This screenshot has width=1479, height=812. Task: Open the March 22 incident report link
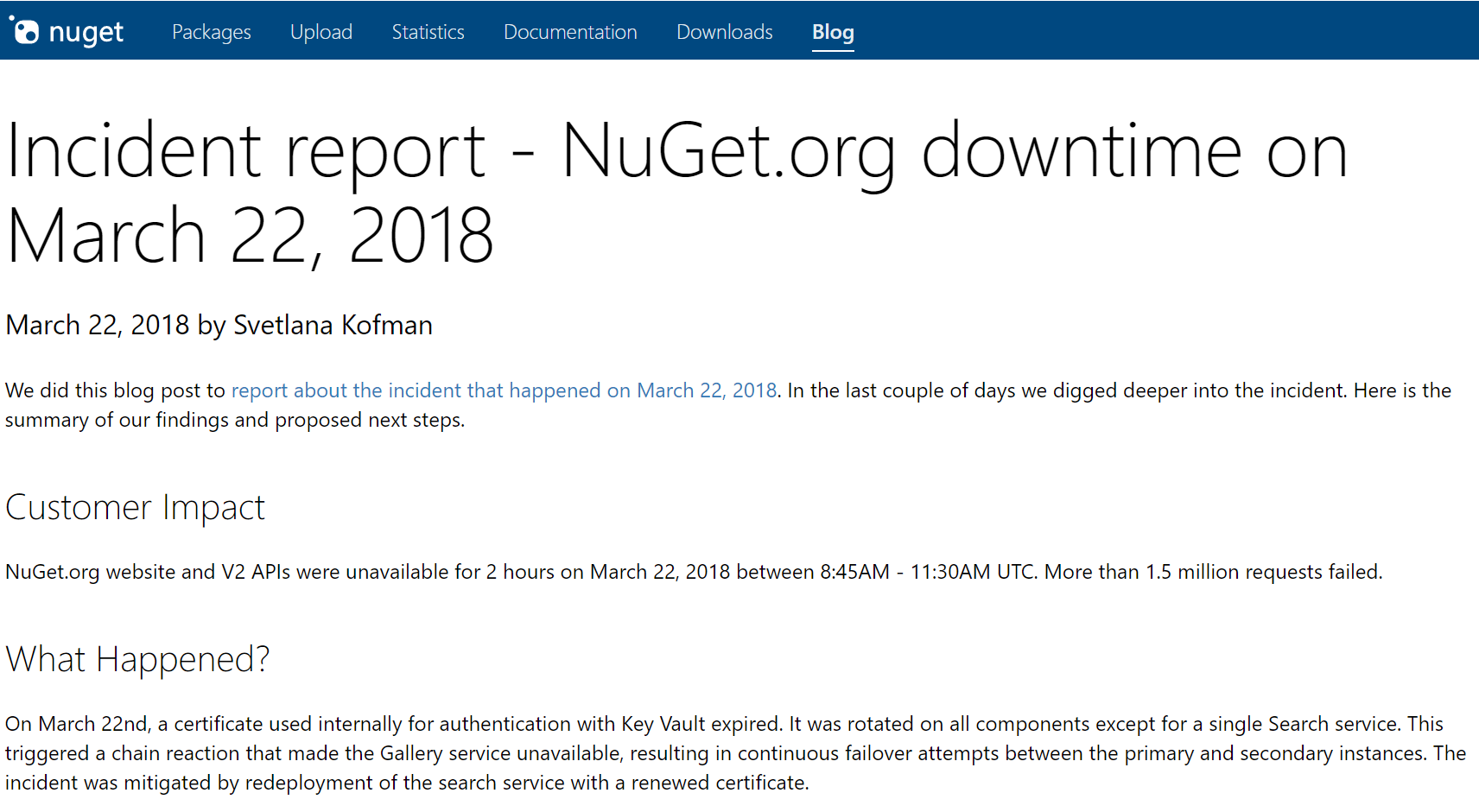tap(504, 390)
